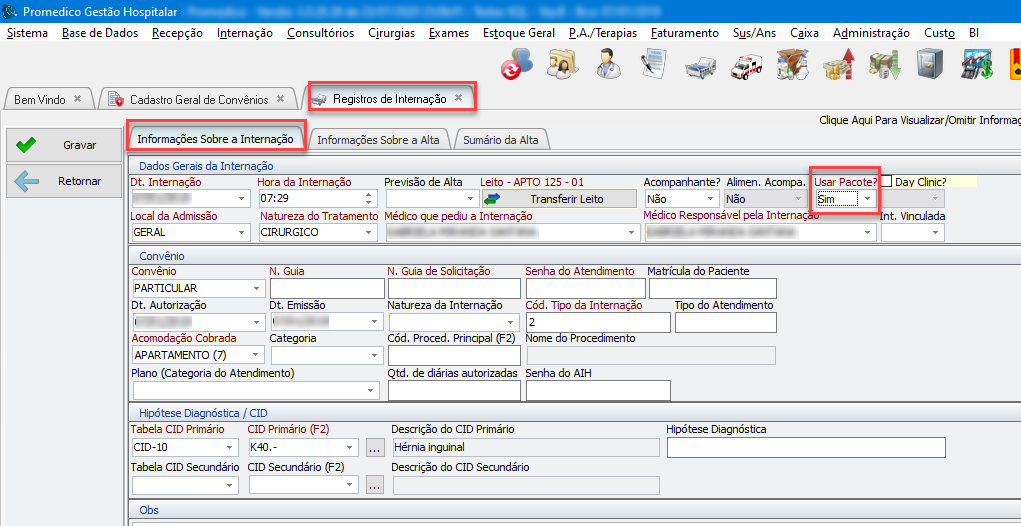Open the Faturamento menu

[x=684, y=33]
